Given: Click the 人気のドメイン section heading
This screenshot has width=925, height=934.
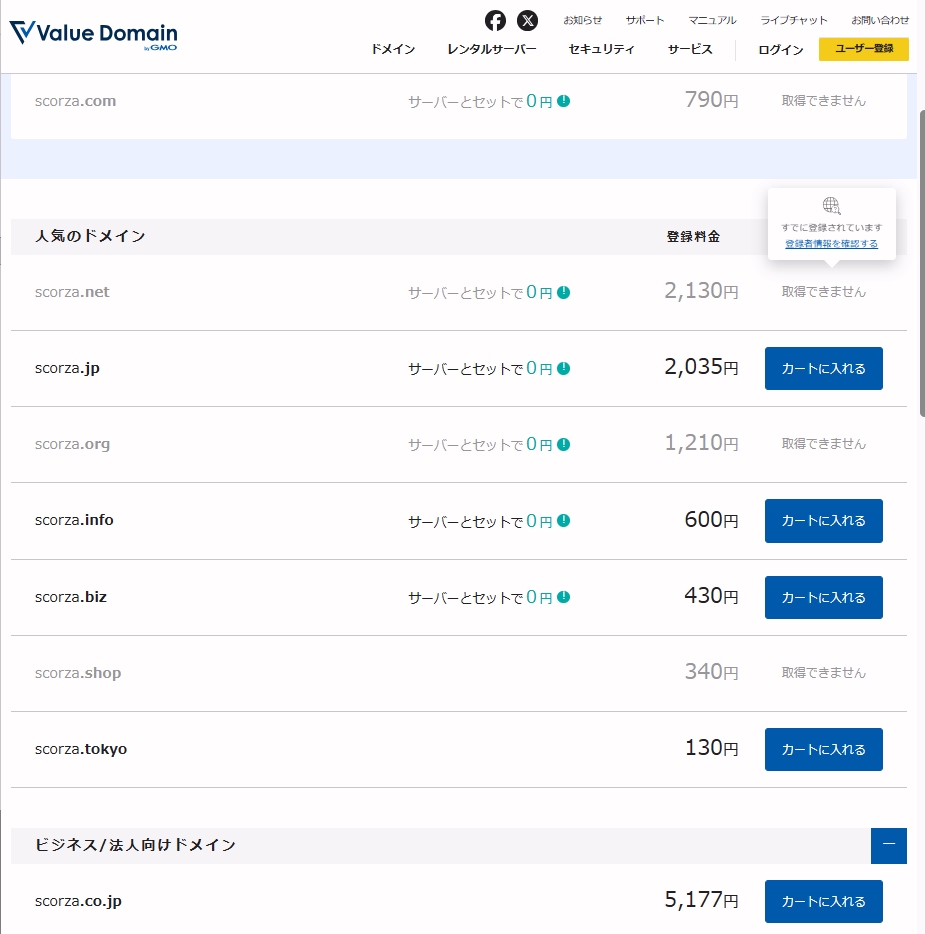Looking at the screenshot, I should coord(91,236).
